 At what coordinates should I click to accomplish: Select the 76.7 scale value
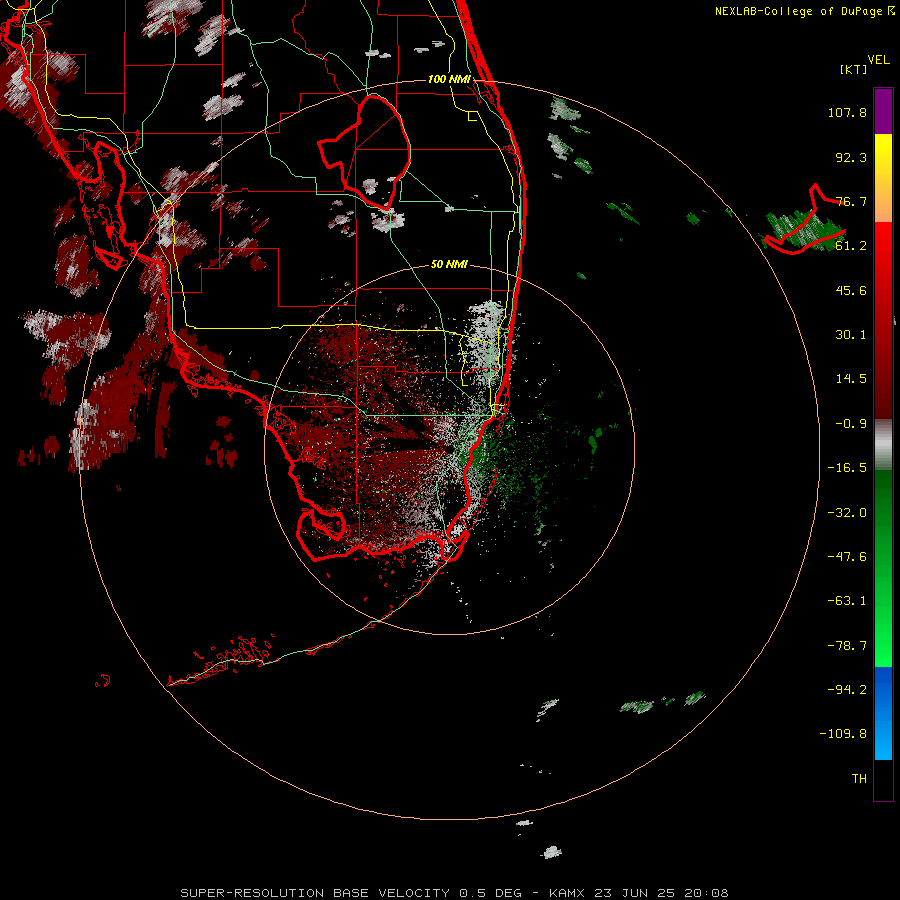pyautogui.click(x=851, y=201)
